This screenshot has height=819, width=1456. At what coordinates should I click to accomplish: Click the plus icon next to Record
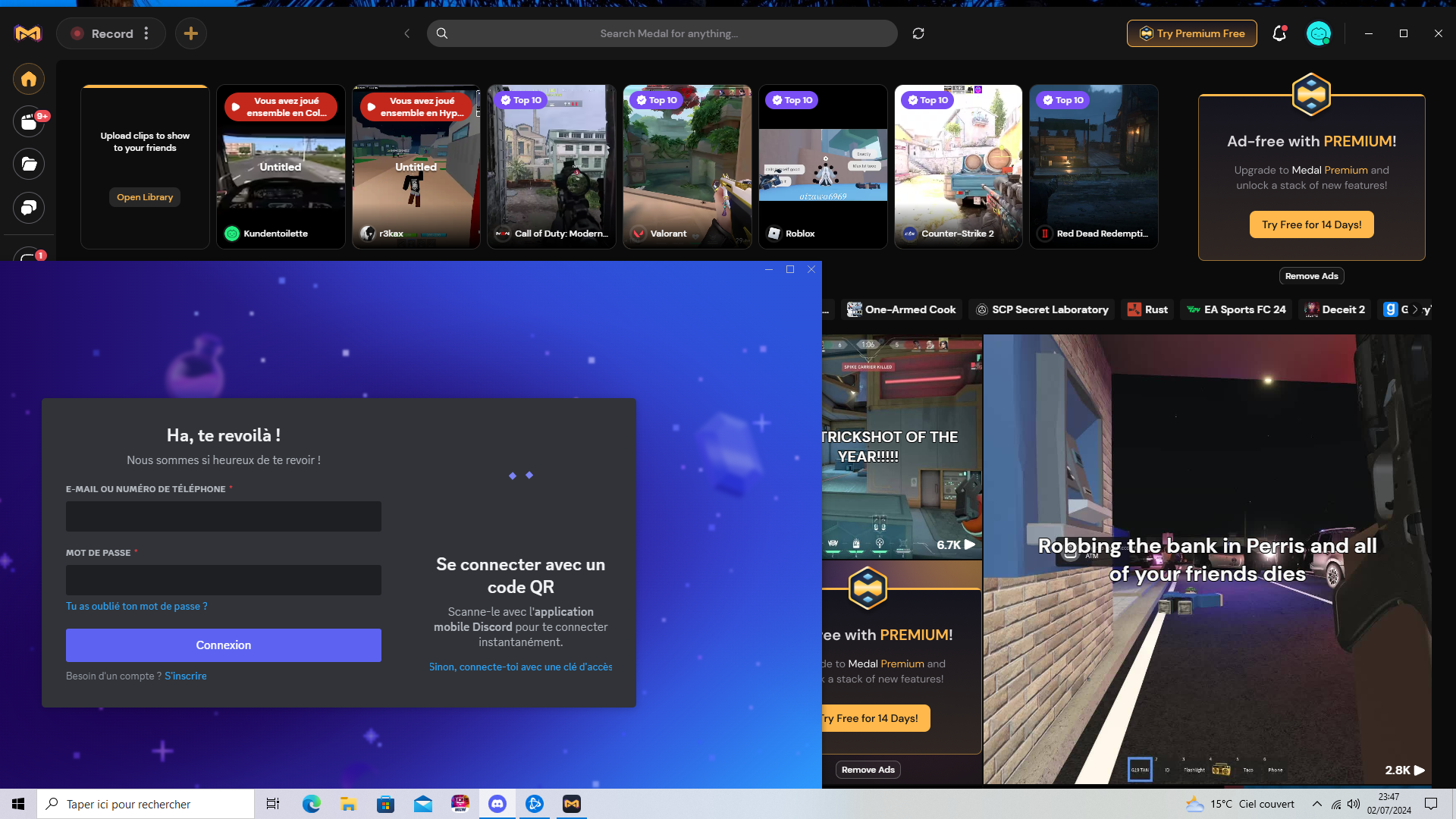(191, 33)
